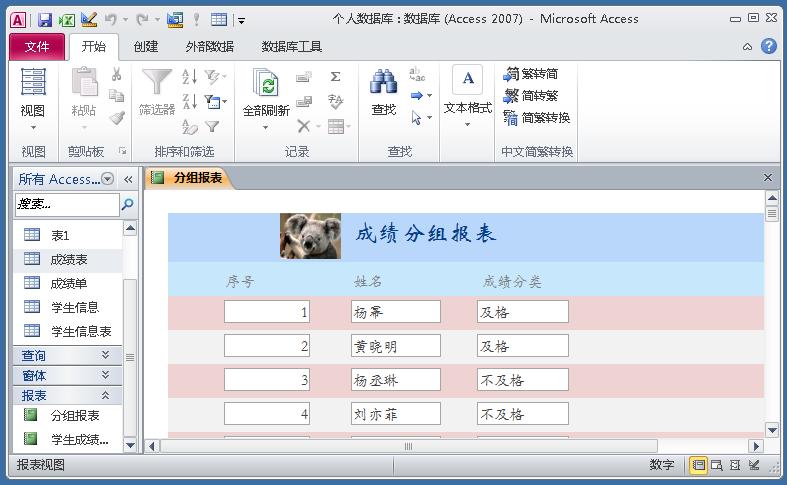This screenshot has height=485, width=787.
Task: Click the Delete record X icon
Action: coord(303,126)
